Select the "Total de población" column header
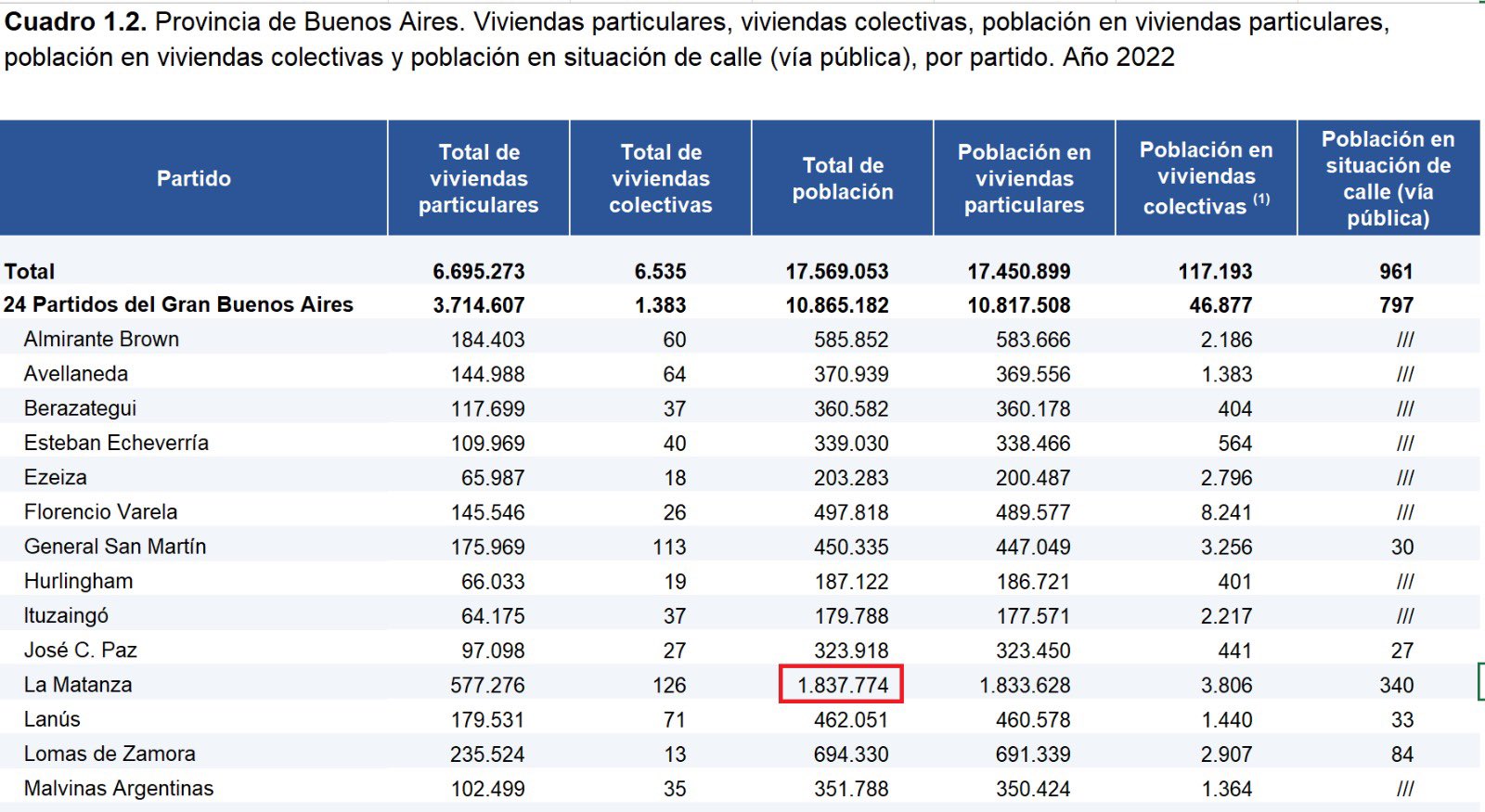The width and height of the screenshot is (1485, 812). pyautogui.click(x=842, y=178)
